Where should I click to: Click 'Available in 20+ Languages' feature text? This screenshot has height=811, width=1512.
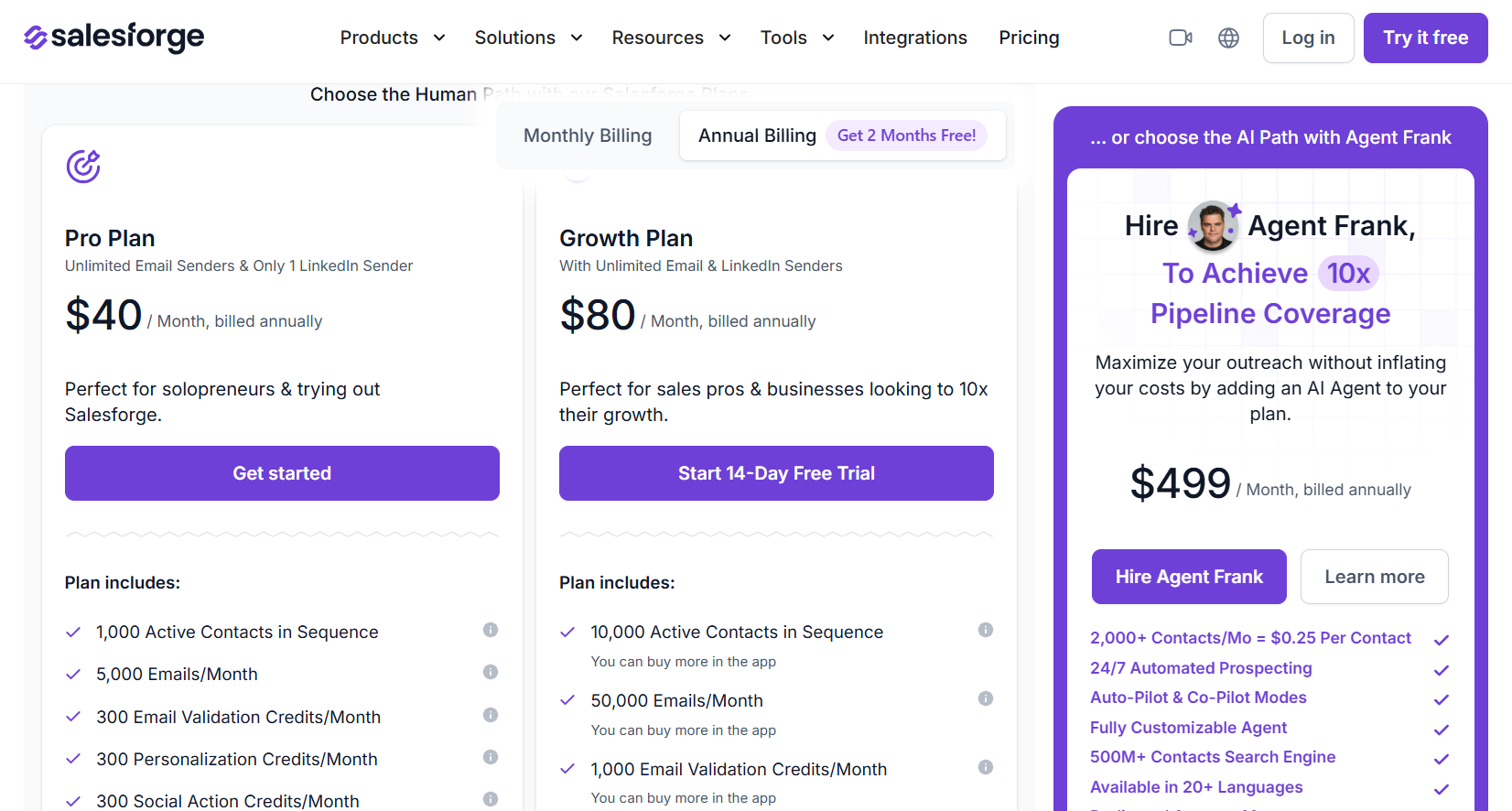1196,787
